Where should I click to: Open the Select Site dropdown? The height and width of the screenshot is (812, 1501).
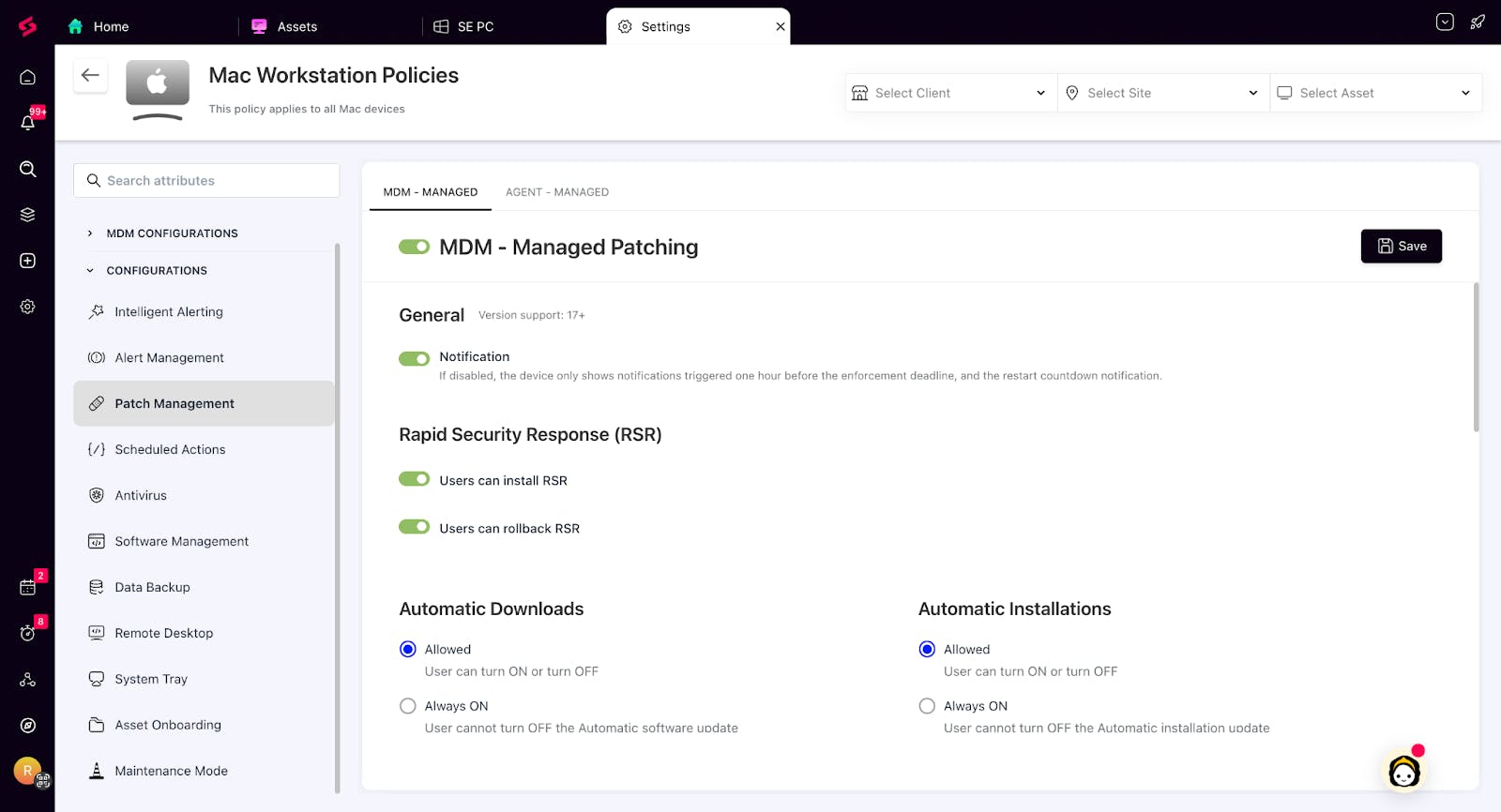coord(1162,93)
